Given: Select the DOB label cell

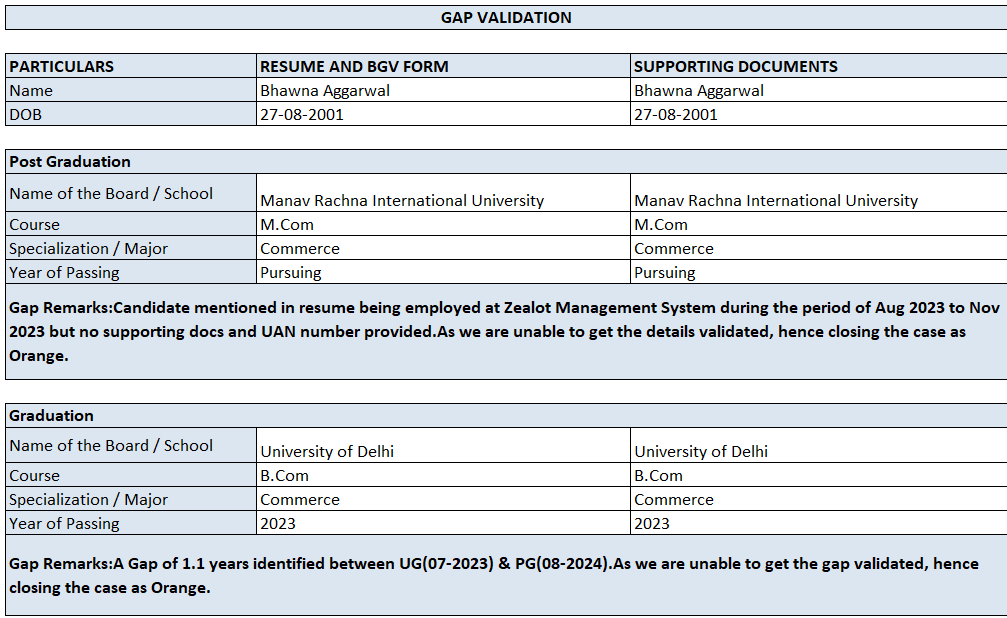Looking at the screenshot, I should [26, 114].
